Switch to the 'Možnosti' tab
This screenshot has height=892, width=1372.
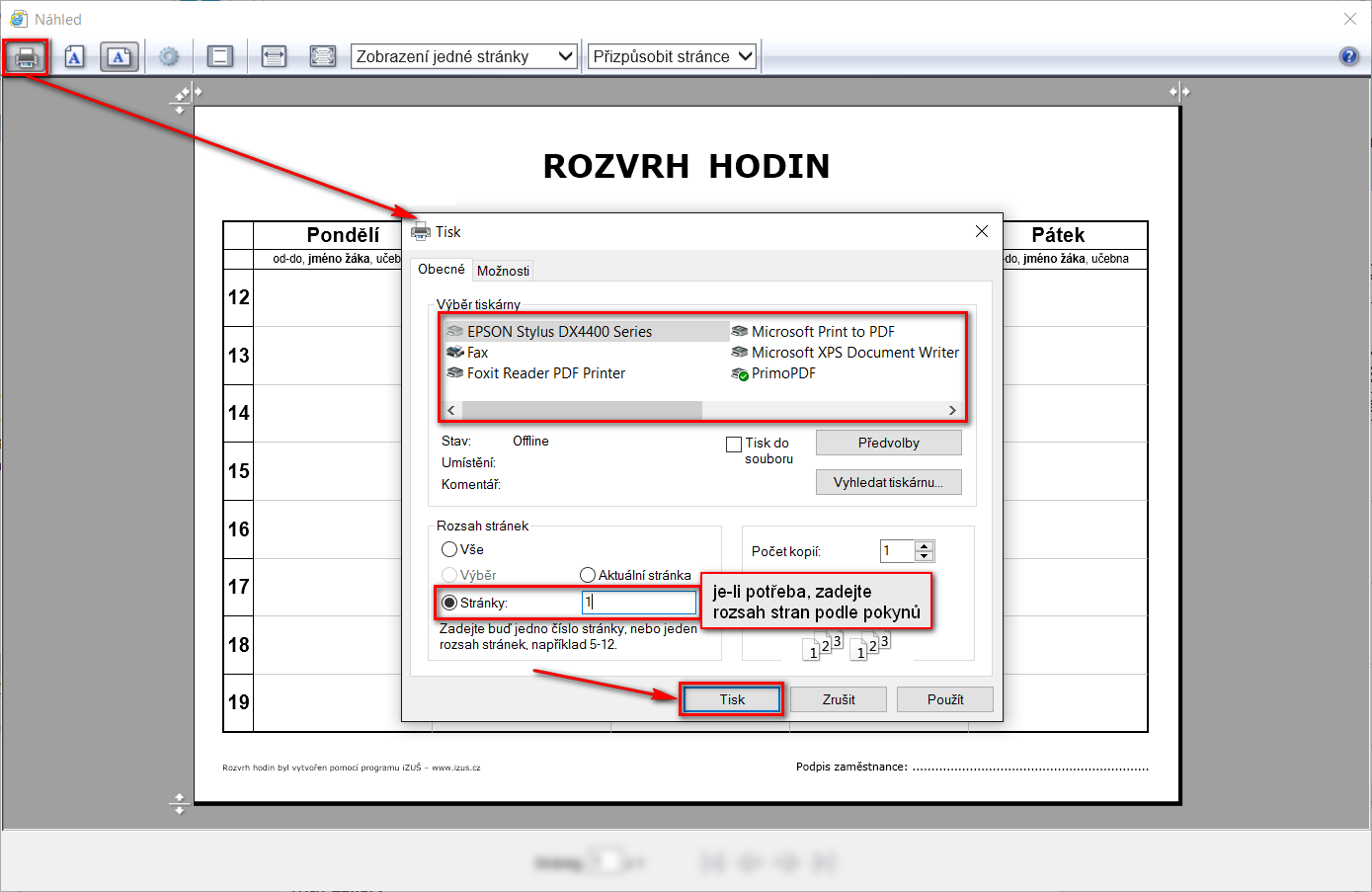tap(503, 271)
